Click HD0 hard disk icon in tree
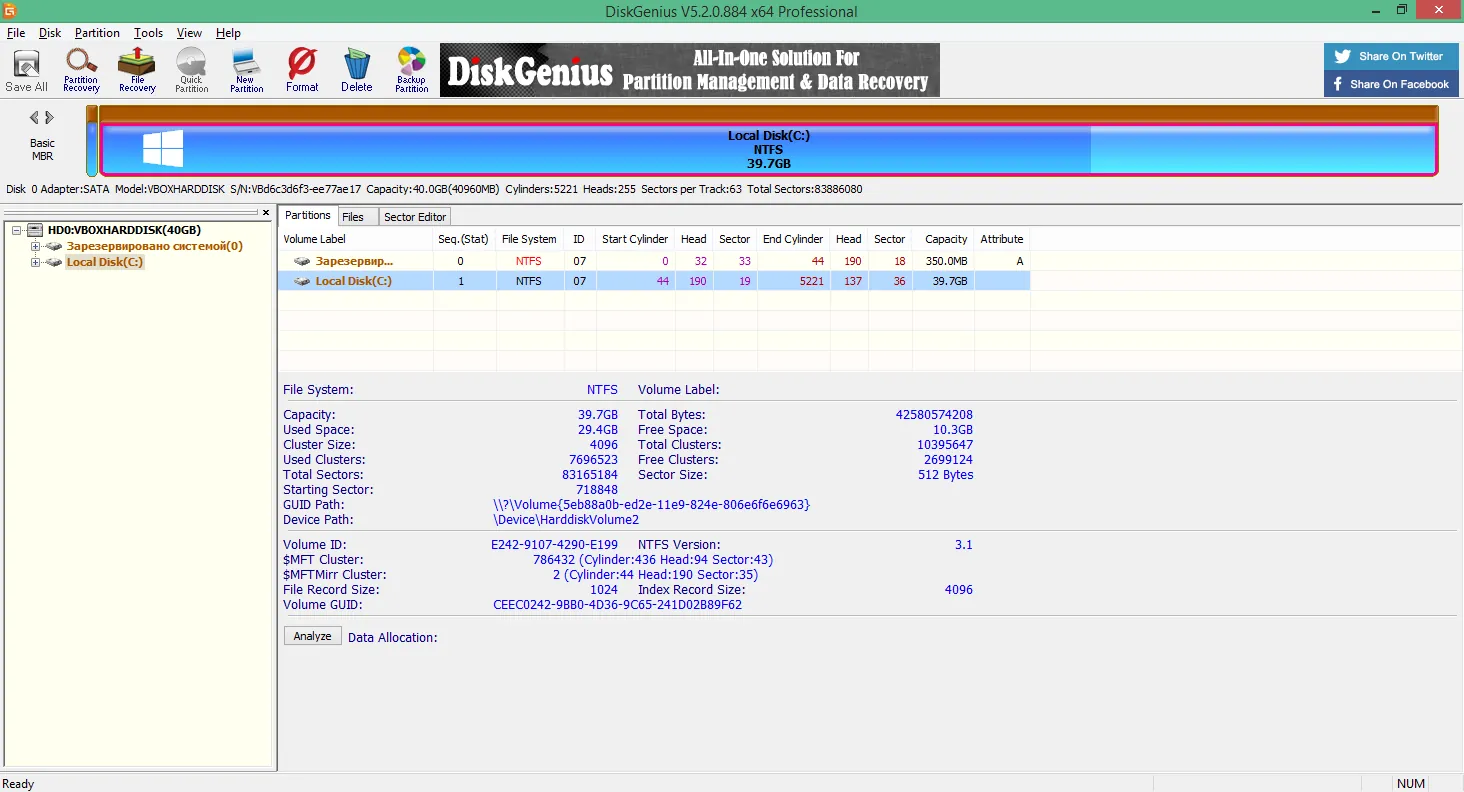The width and height of the screenshot is (1464, 792). point(35,230)
